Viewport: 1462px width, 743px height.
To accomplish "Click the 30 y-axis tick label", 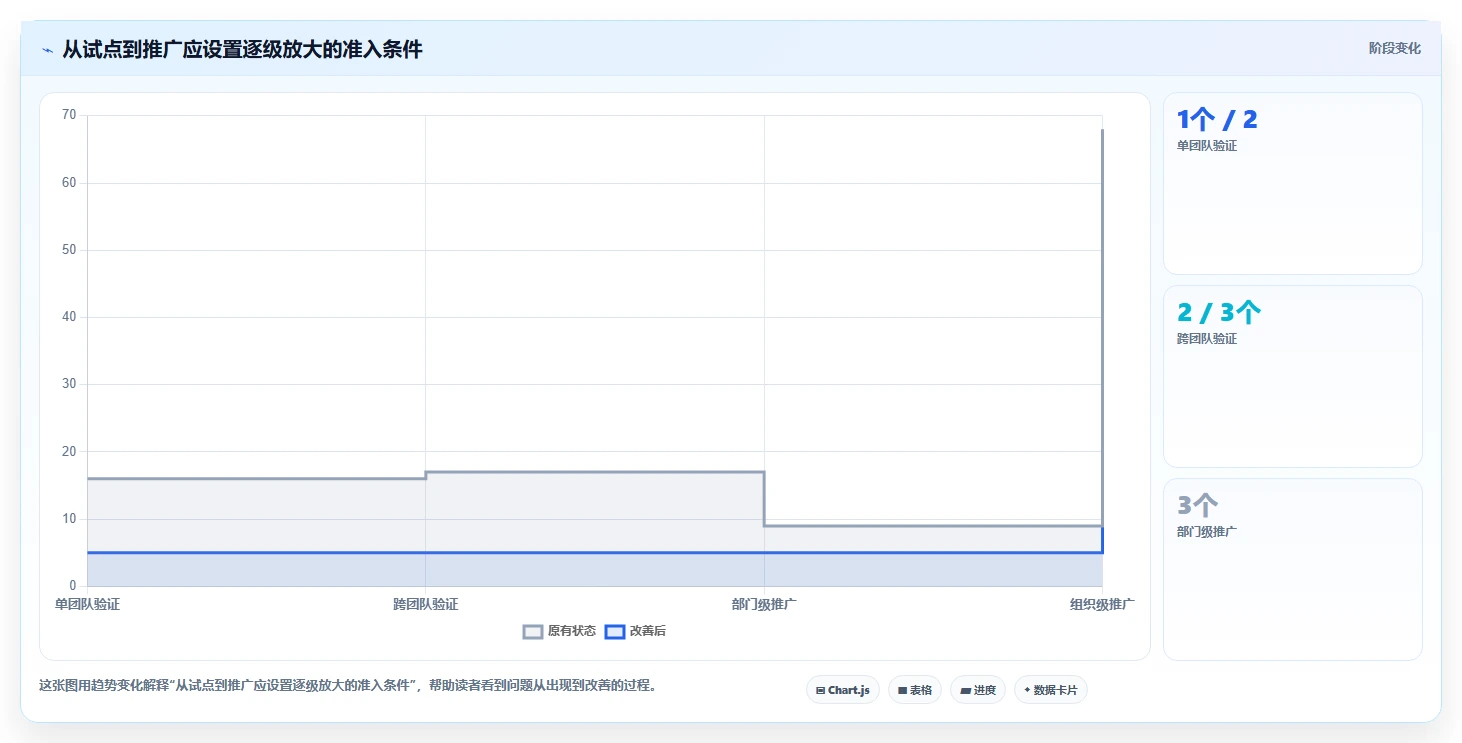I will coord(69,384).
